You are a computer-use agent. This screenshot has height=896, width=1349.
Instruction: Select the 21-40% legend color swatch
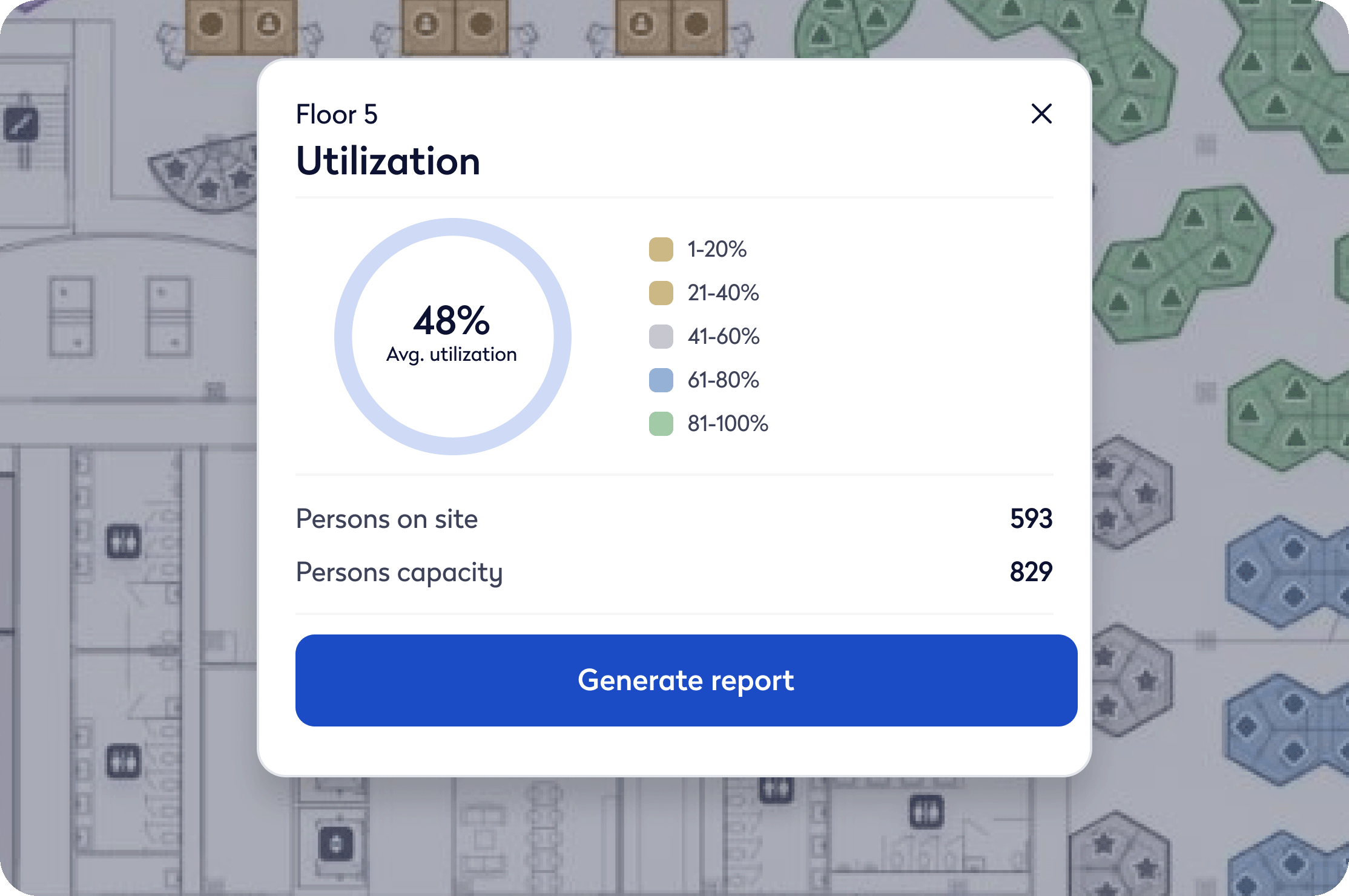[x=661, y=293]
